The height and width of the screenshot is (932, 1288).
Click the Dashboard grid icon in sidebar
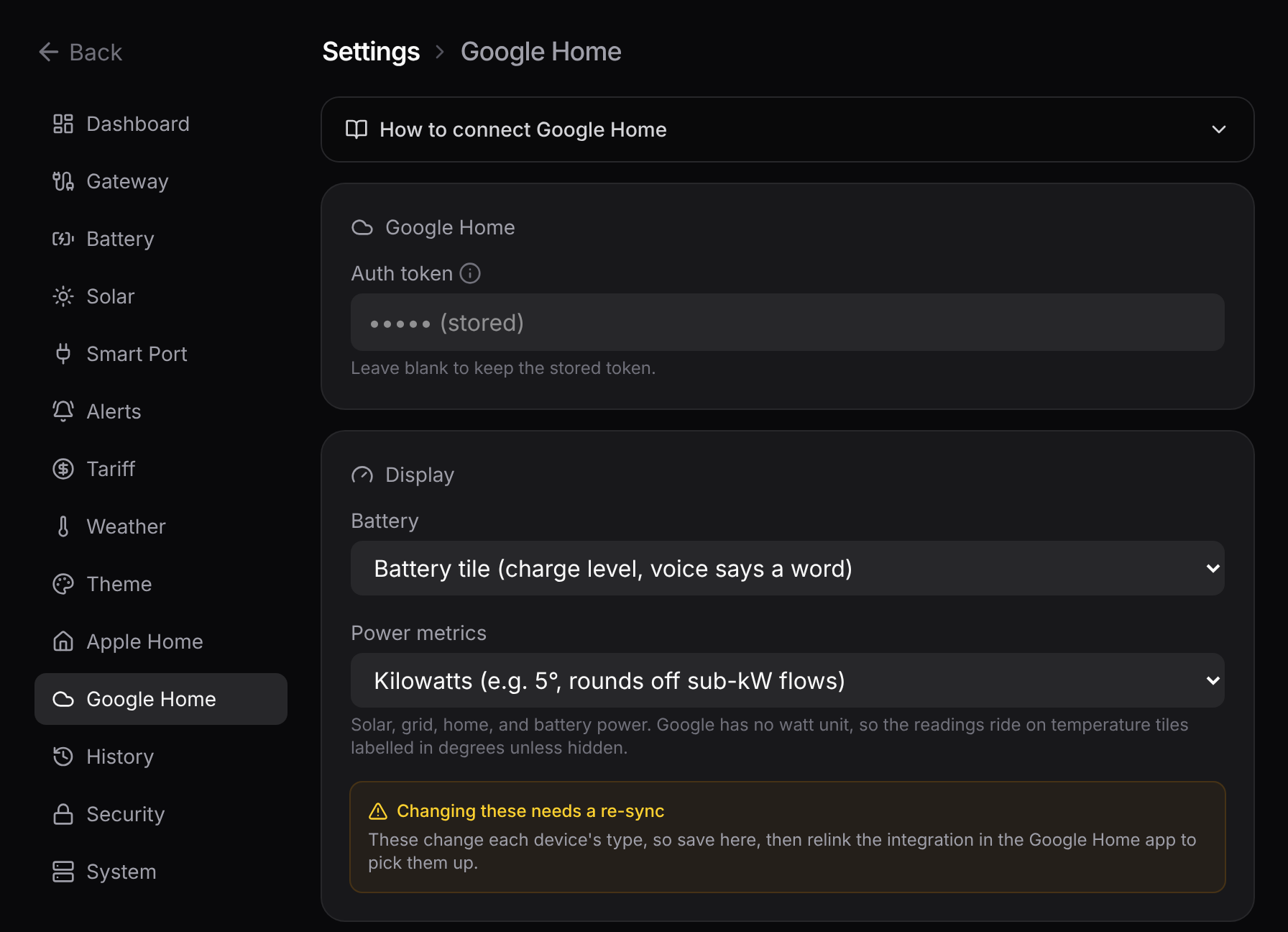(x=63, y=124)
